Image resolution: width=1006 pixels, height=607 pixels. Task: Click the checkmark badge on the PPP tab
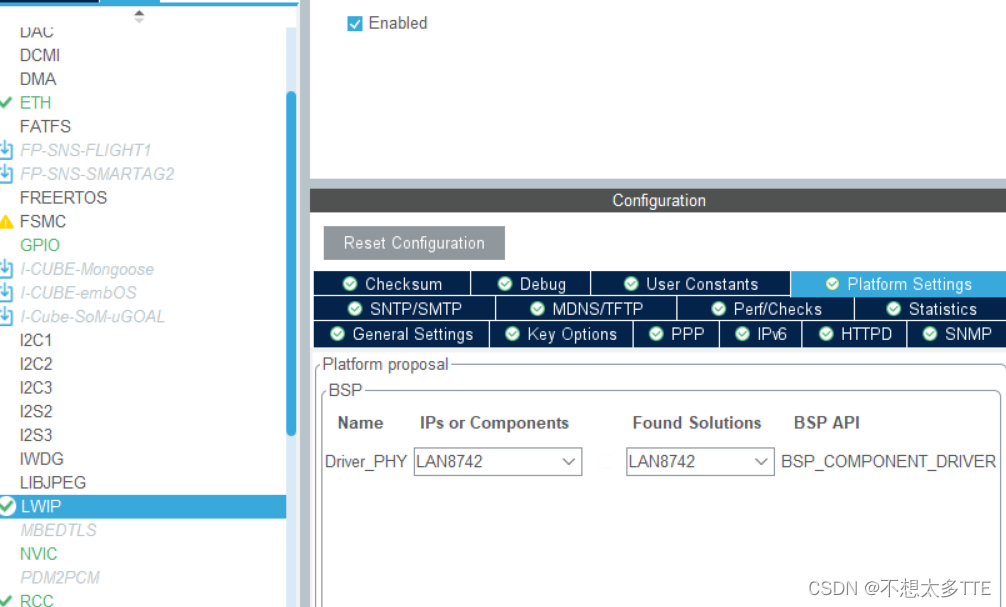coord(657,334)
